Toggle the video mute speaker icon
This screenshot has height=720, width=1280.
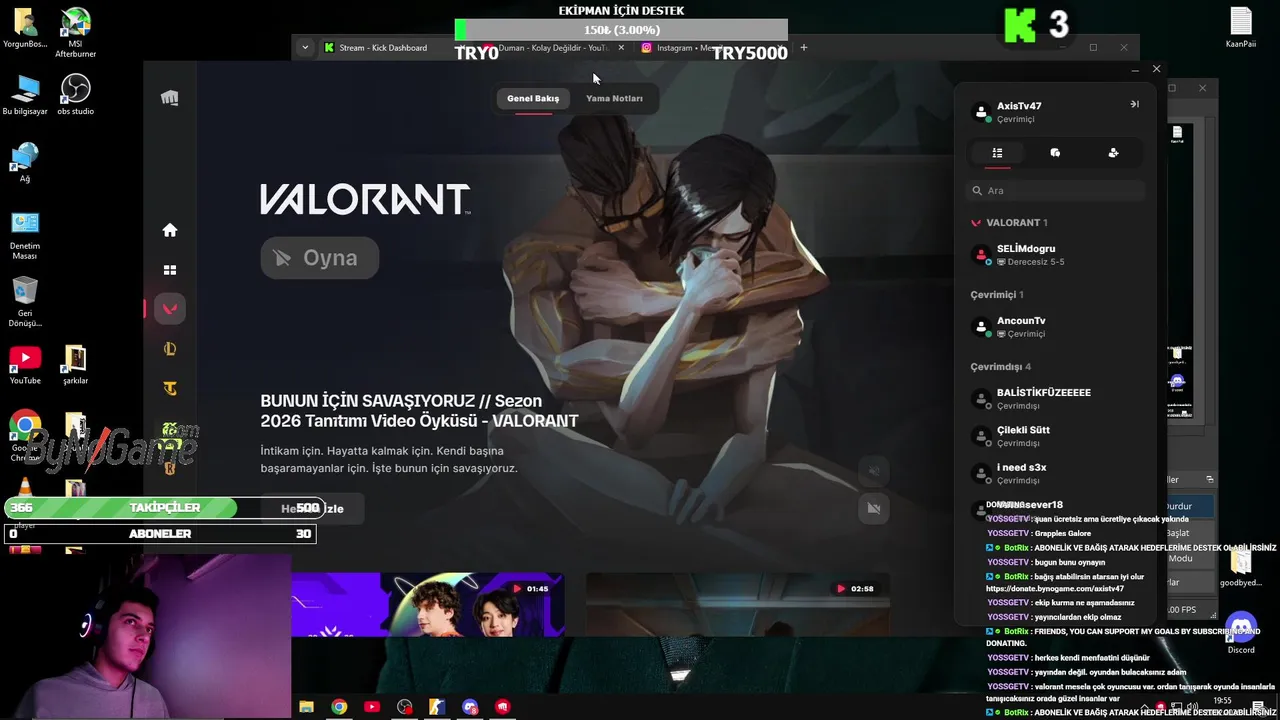coord(874,471)
